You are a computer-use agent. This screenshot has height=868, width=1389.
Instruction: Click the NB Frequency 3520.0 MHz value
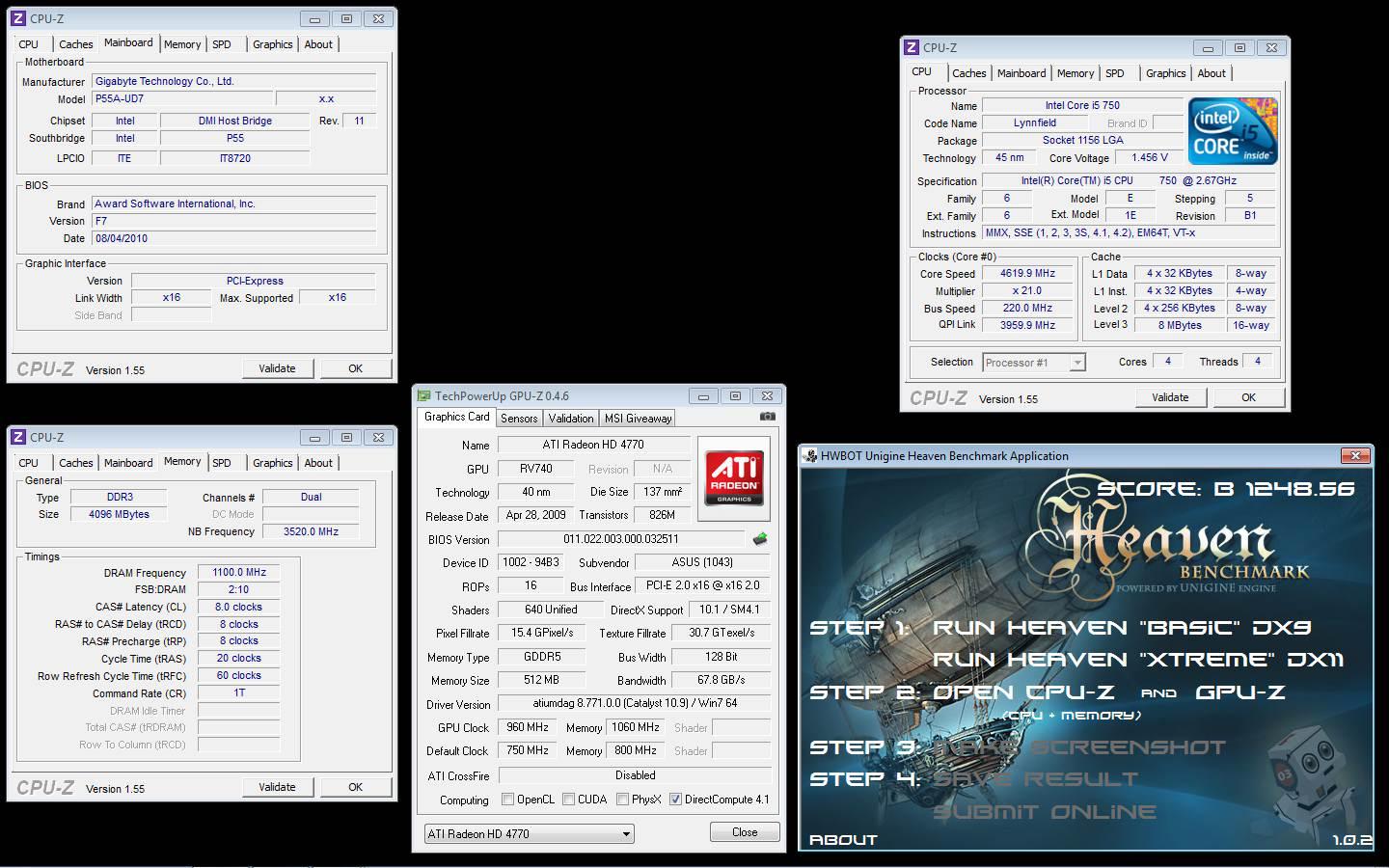(x=311, y=531)
